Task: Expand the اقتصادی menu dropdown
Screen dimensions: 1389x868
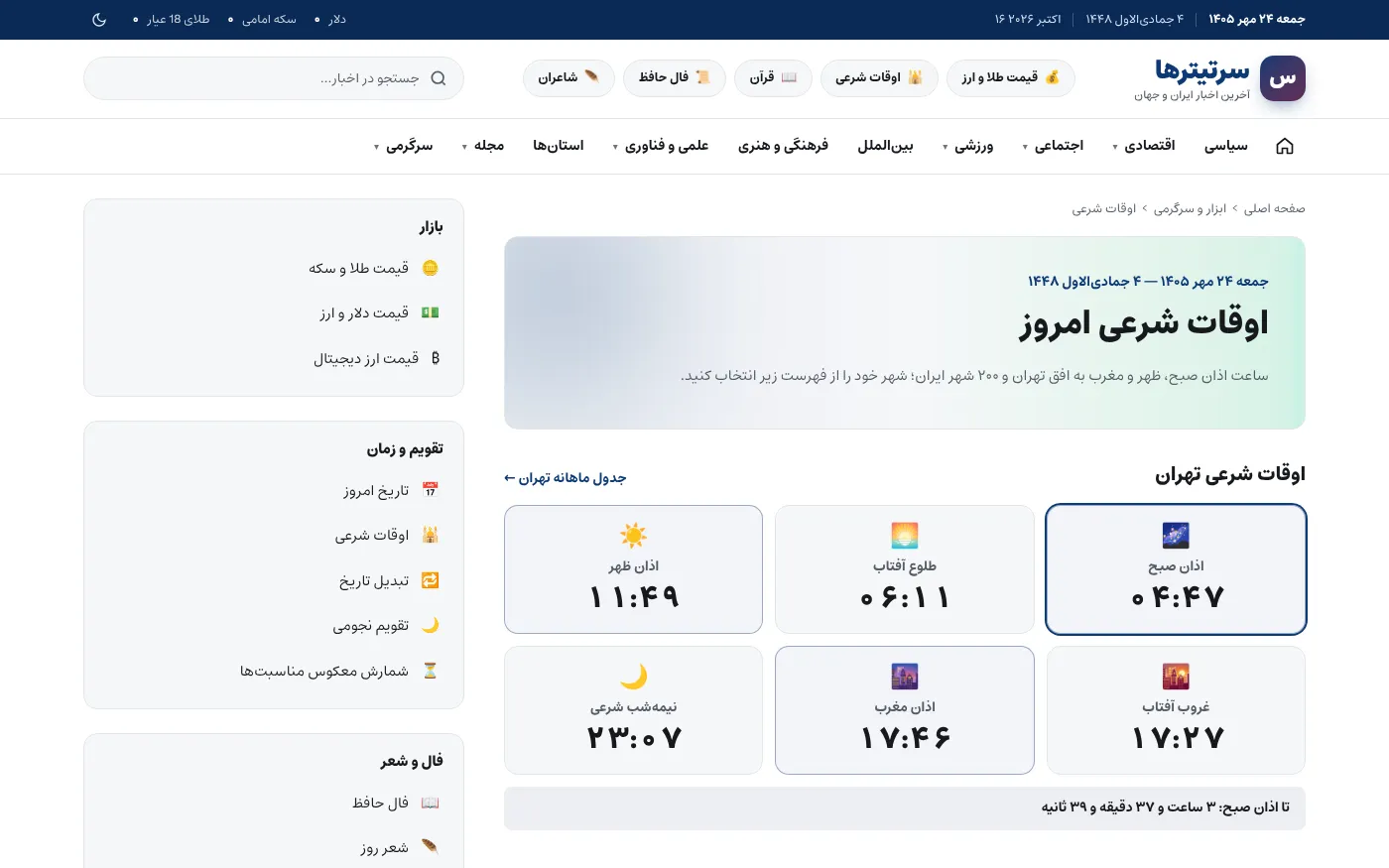Action: [1144, 146]
